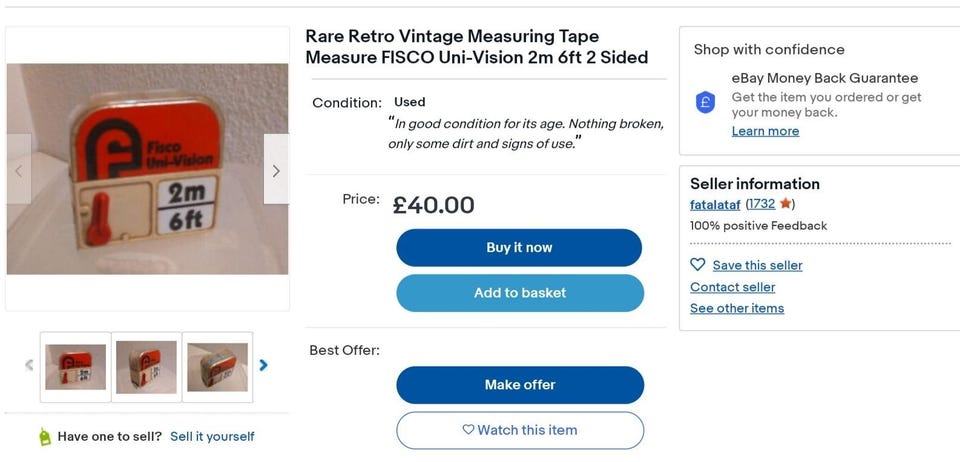Contact the seller
960x462 pixels.
click(732, 287)
